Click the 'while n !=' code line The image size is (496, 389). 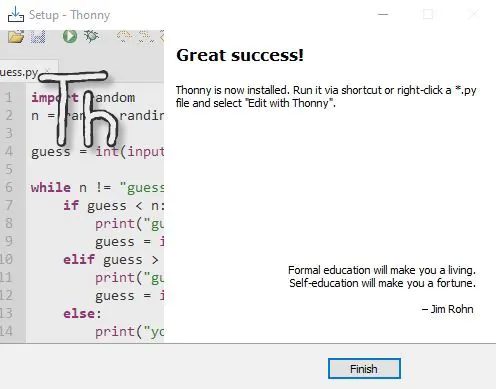coord(97,187)
